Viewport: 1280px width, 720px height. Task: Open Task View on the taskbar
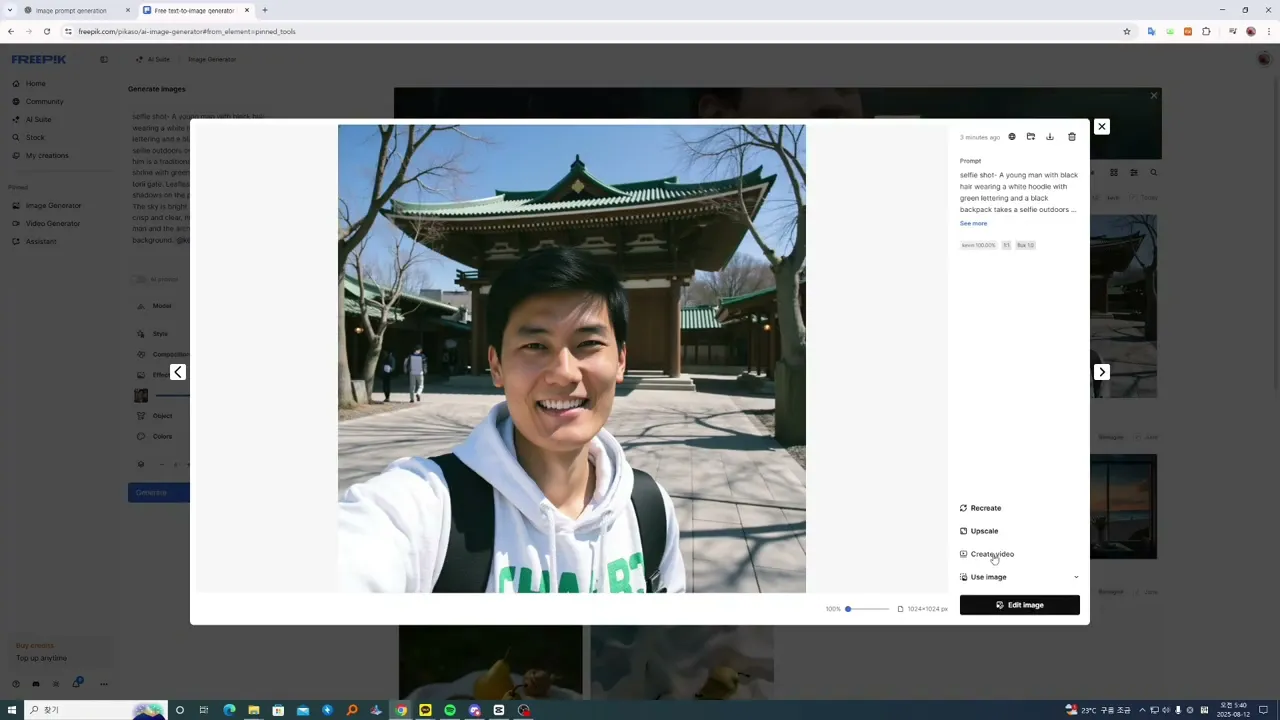click(204, 710)
